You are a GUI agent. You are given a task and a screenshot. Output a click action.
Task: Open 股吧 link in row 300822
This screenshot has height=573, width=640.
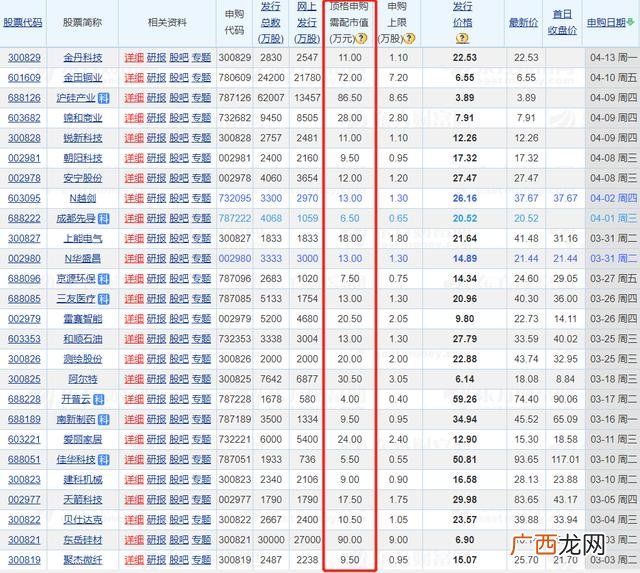point(179,520)
